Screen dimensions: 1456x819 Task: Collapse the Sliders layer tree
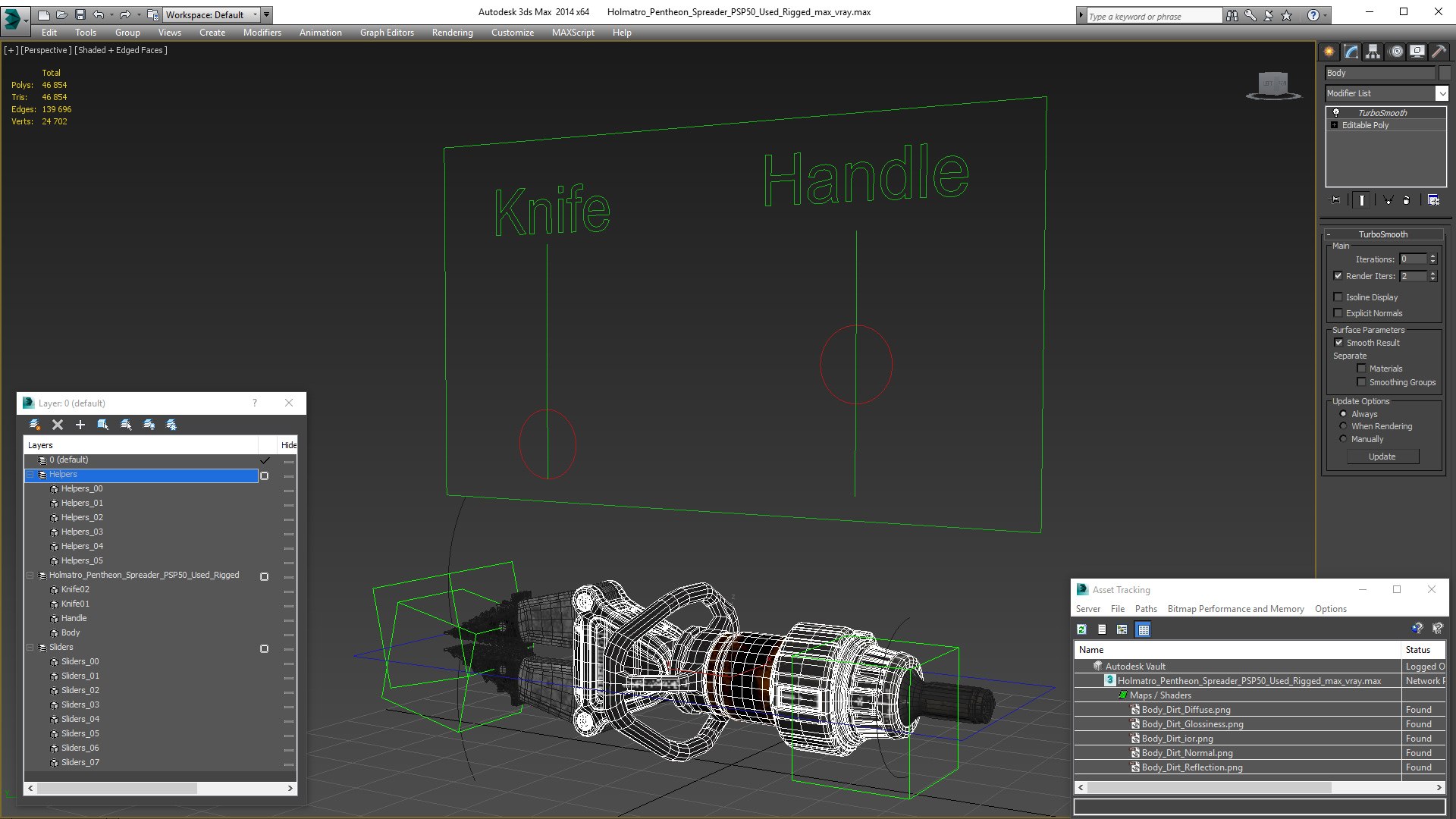point(30,648)
